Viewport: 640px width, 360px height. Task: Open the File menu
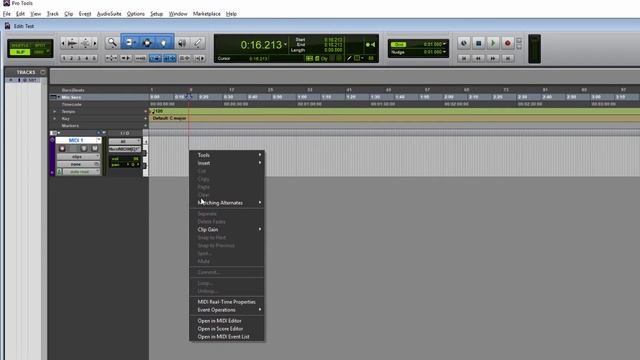[7, 14]
